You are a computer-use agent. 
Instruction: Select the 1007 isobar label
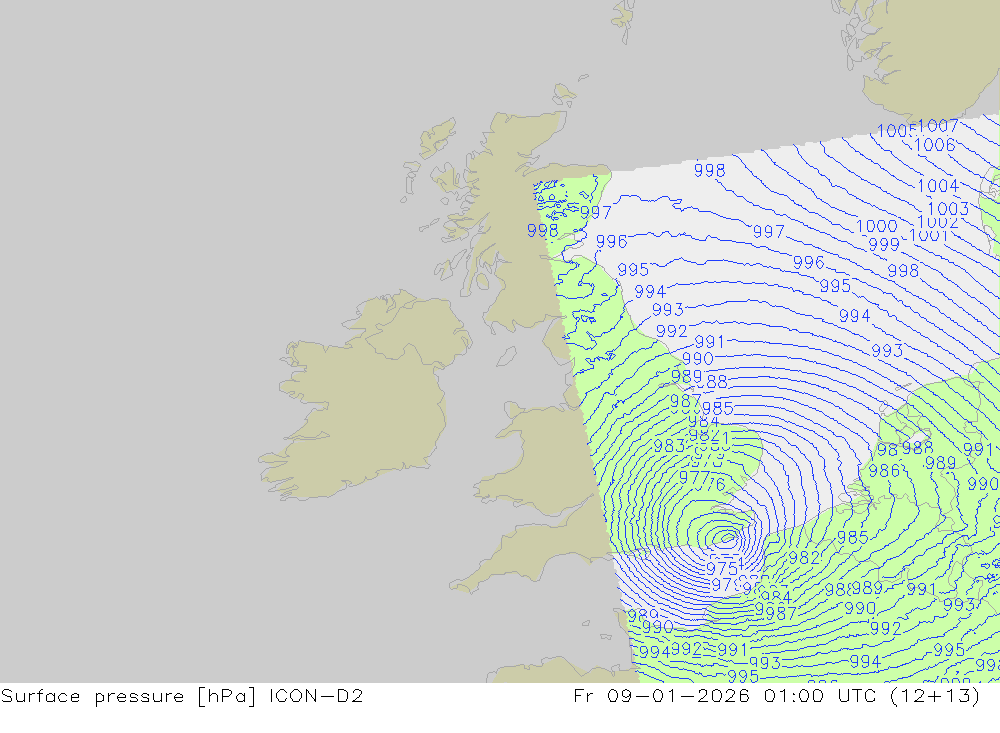click(x=938, y=126)
